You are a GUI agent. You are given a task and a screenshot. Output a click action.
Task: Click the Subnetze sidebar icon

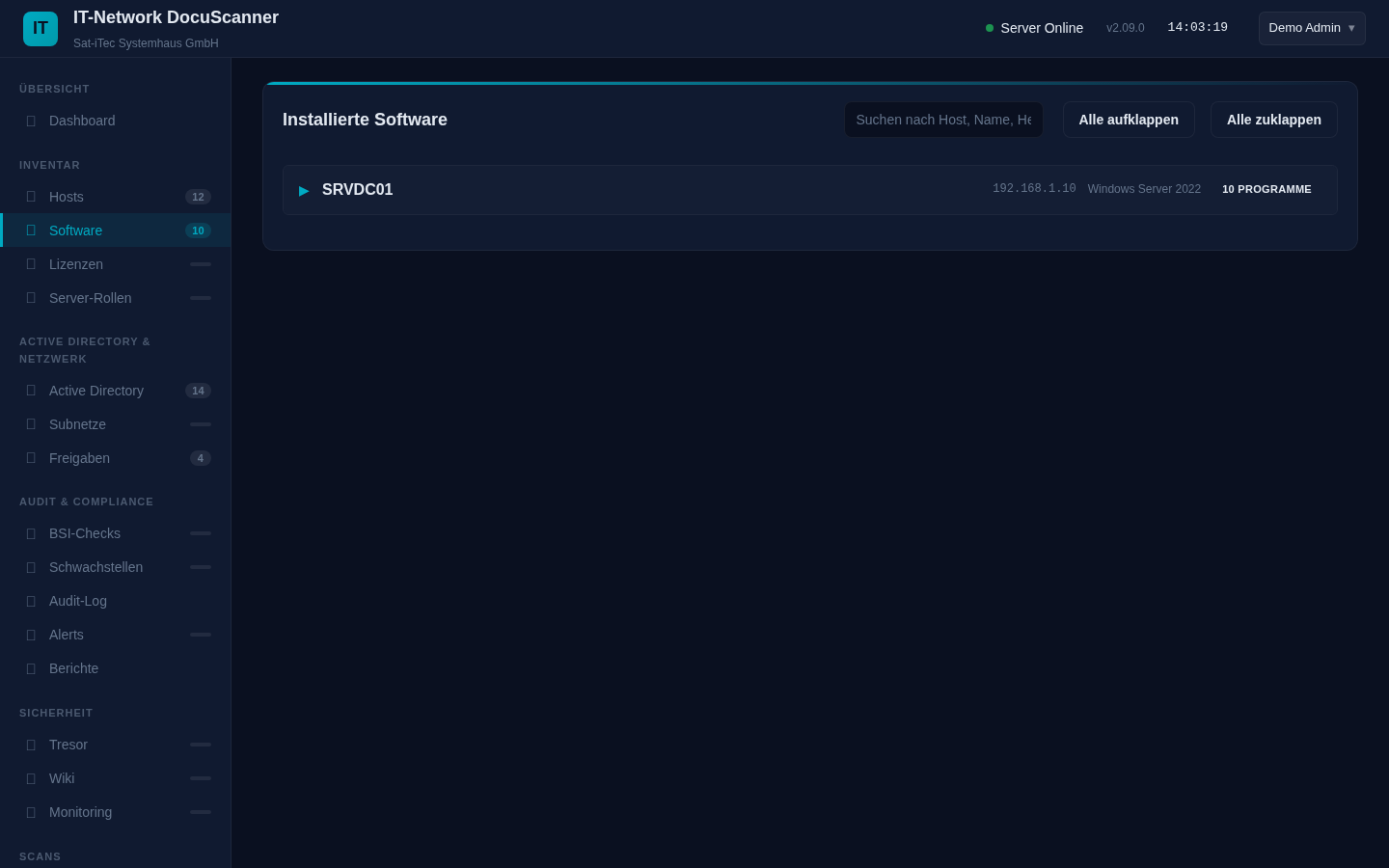tap(31, 424)
